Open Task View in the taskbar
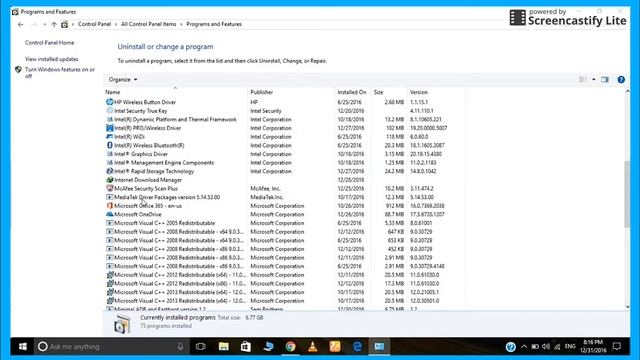Screen dimensions: 640x360 coord(200,347)
